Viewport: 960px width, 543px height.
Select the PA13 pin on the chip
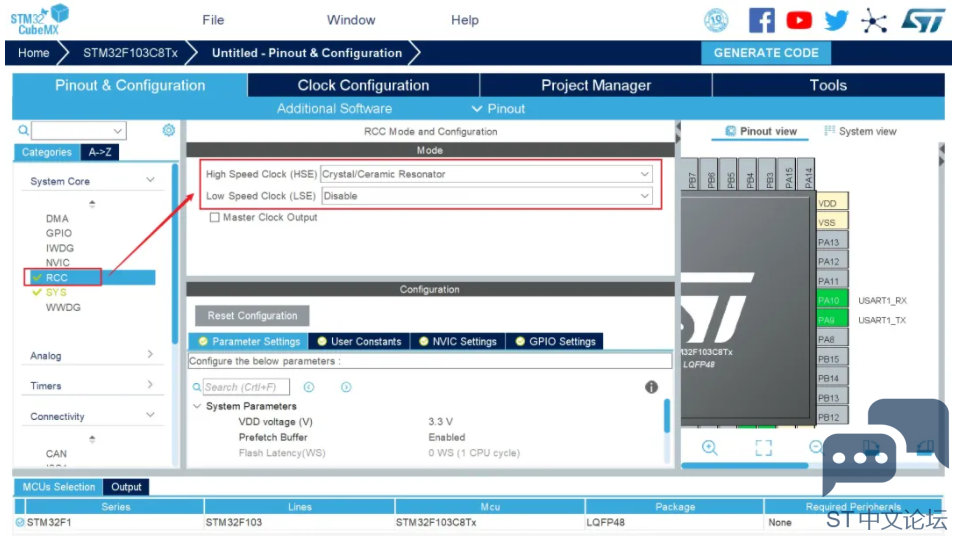[831, 242]
